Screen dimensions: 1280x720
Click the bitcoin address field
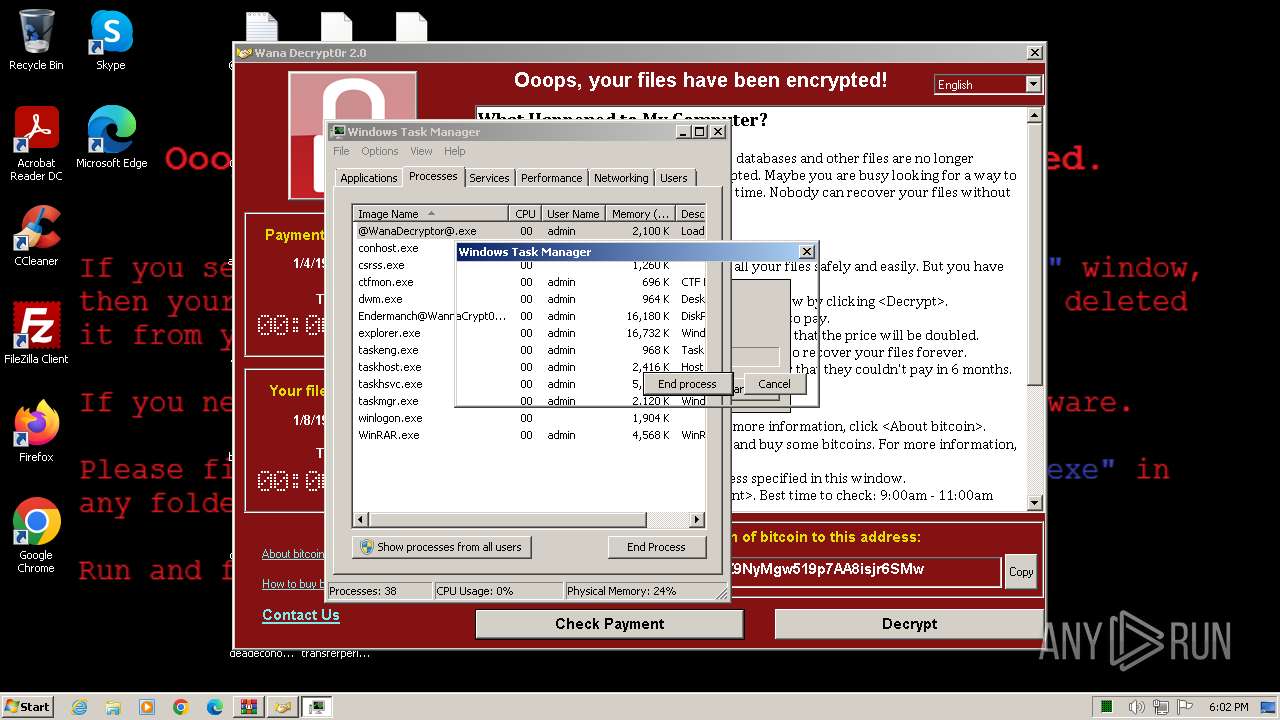[x=865, y=570]
